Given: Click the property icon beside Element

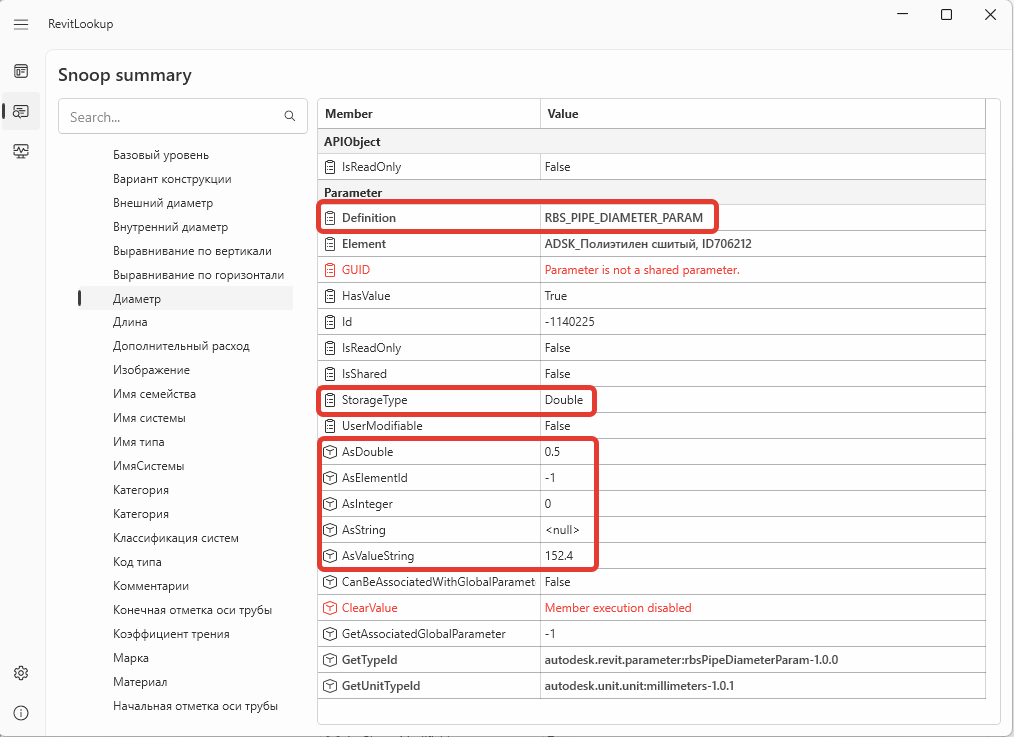Looking at the screenshot, I should click(x=330, y=244).
